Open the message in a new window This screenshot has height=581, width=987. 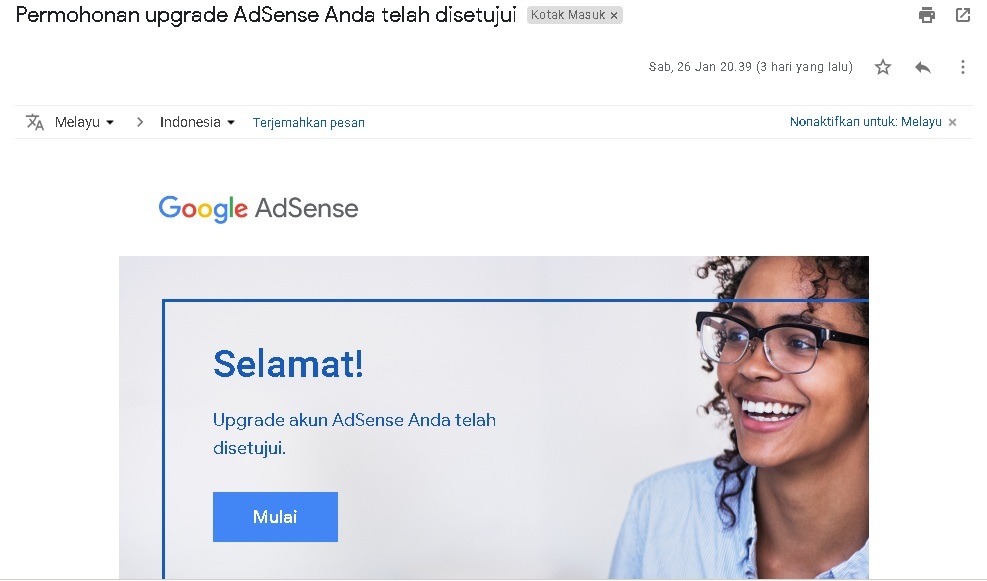tap(962, 14)
